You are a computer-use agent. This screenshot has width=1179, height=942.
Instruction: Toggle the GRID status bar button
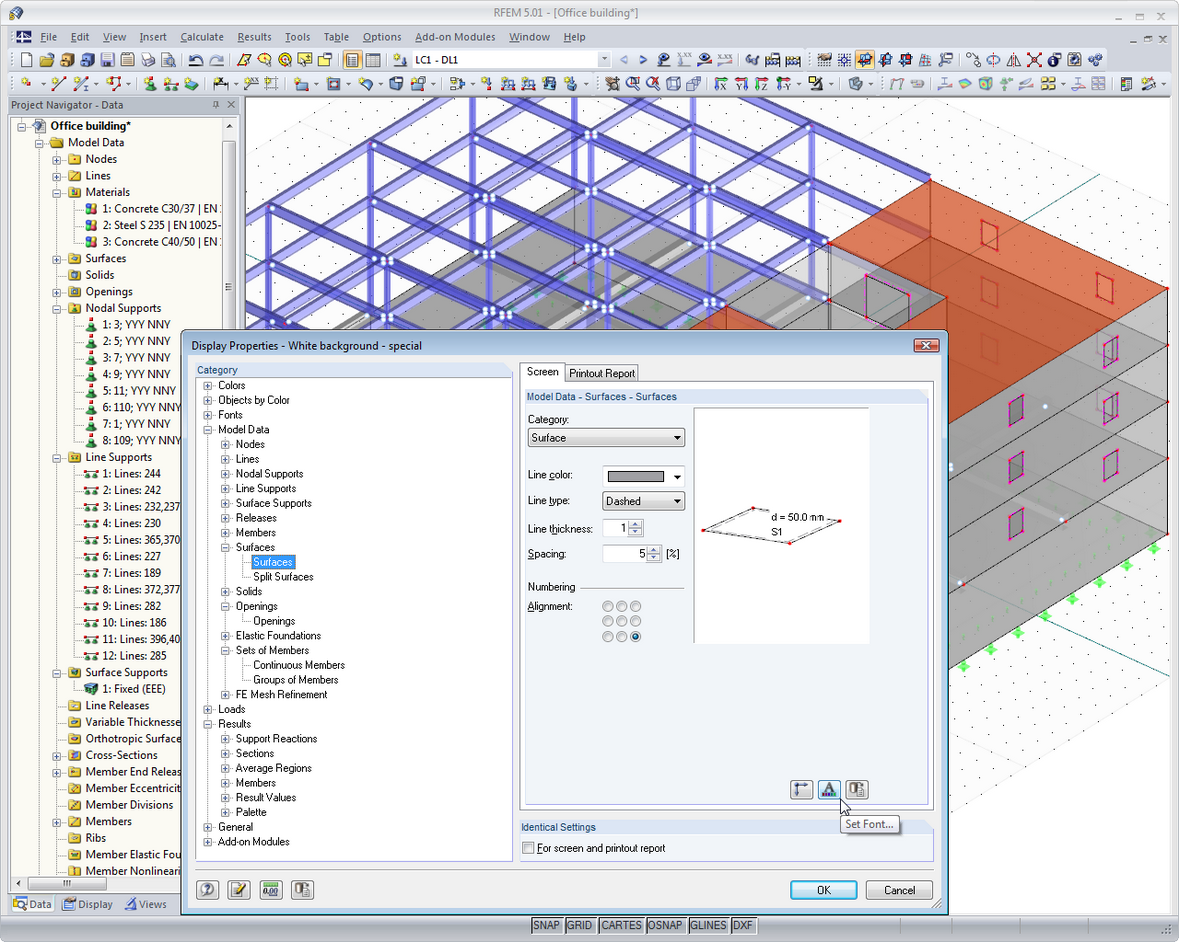click(x=579, y=925)
